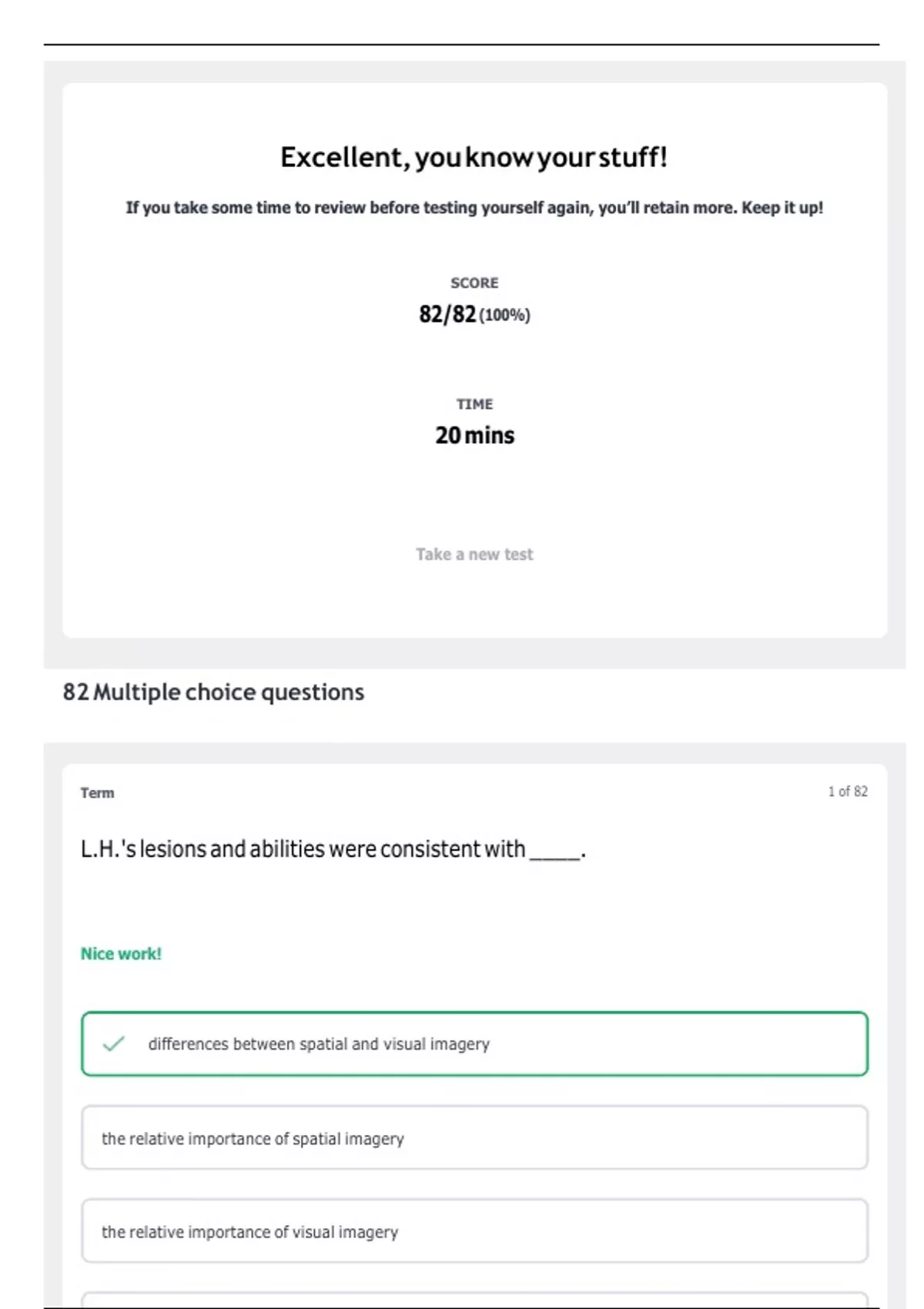Click the "Excellent, you know your stuff!" heading

(474, 157)
